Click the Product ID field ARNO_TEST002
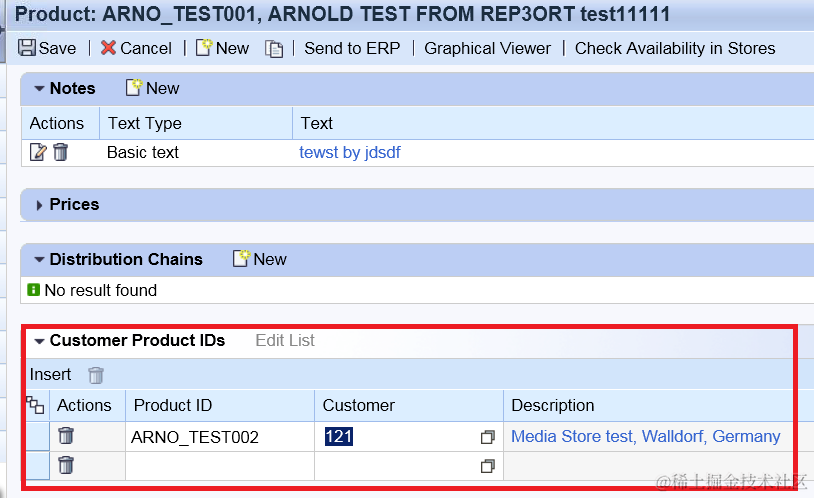Viewport: 814px width, 498px height. tap(220, 437)
